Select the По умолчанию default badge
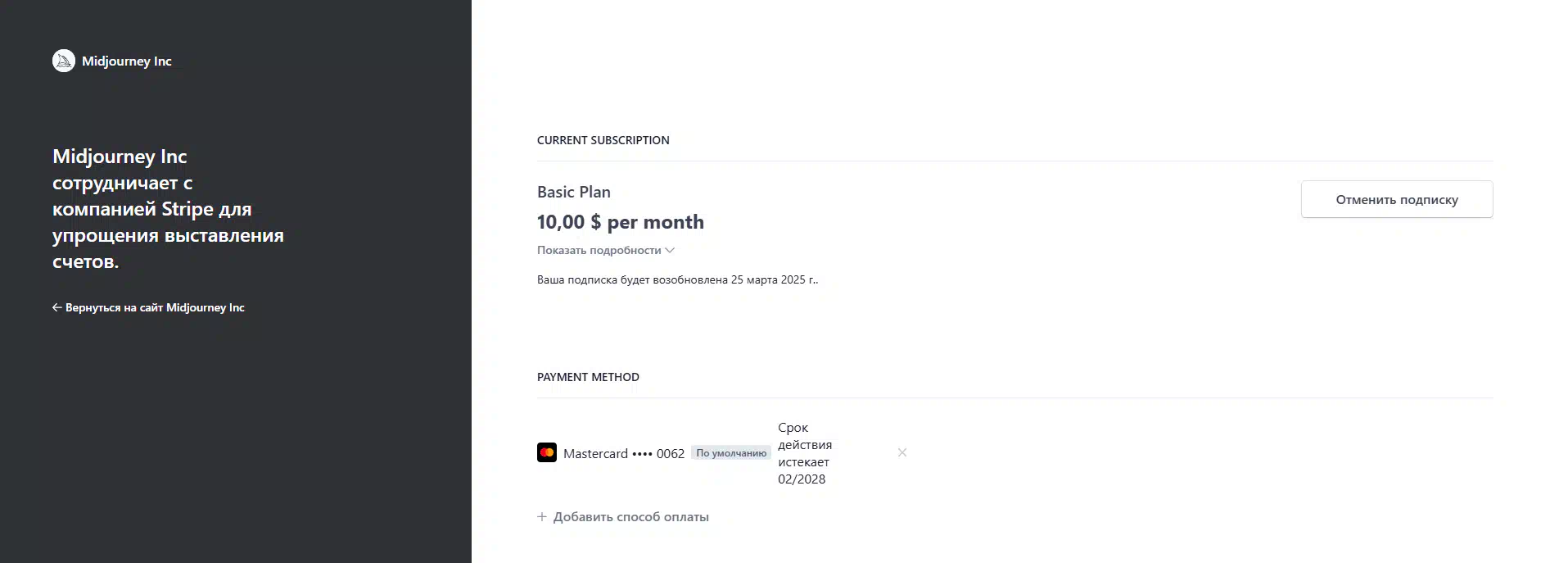 731,452
